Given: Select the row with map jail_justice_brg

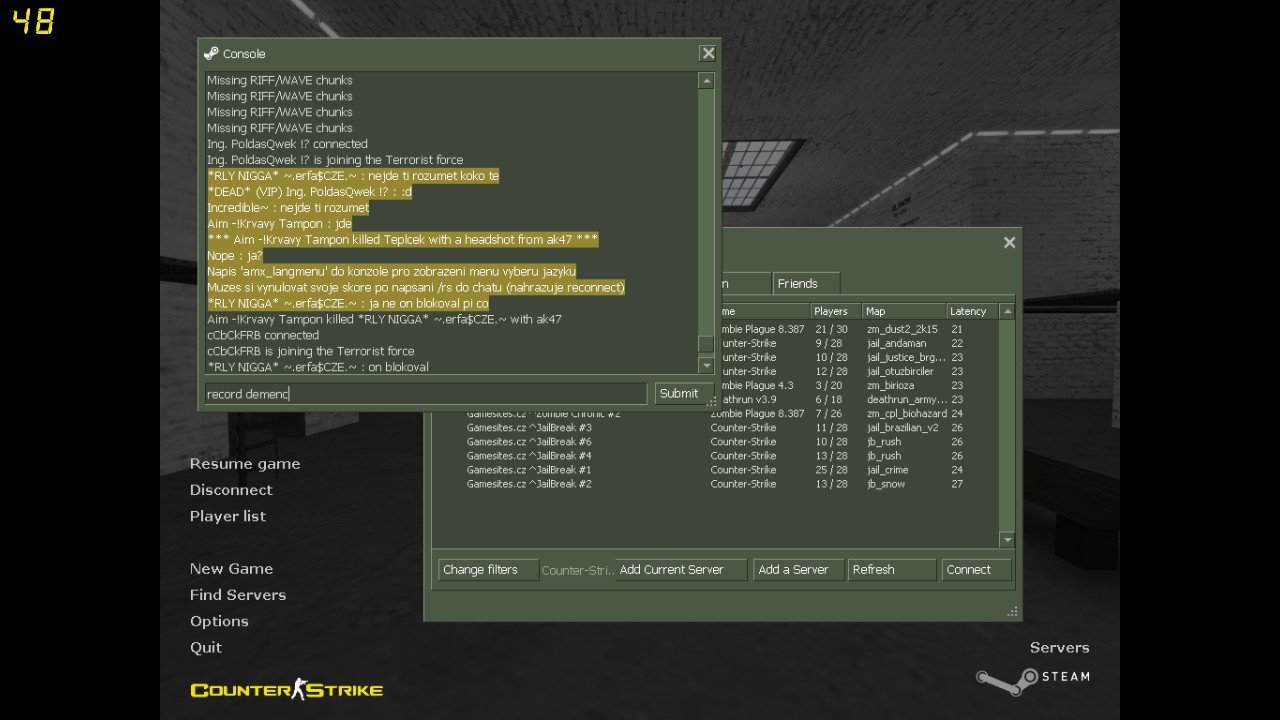Looking at the screenshot, I should [858, 357].
